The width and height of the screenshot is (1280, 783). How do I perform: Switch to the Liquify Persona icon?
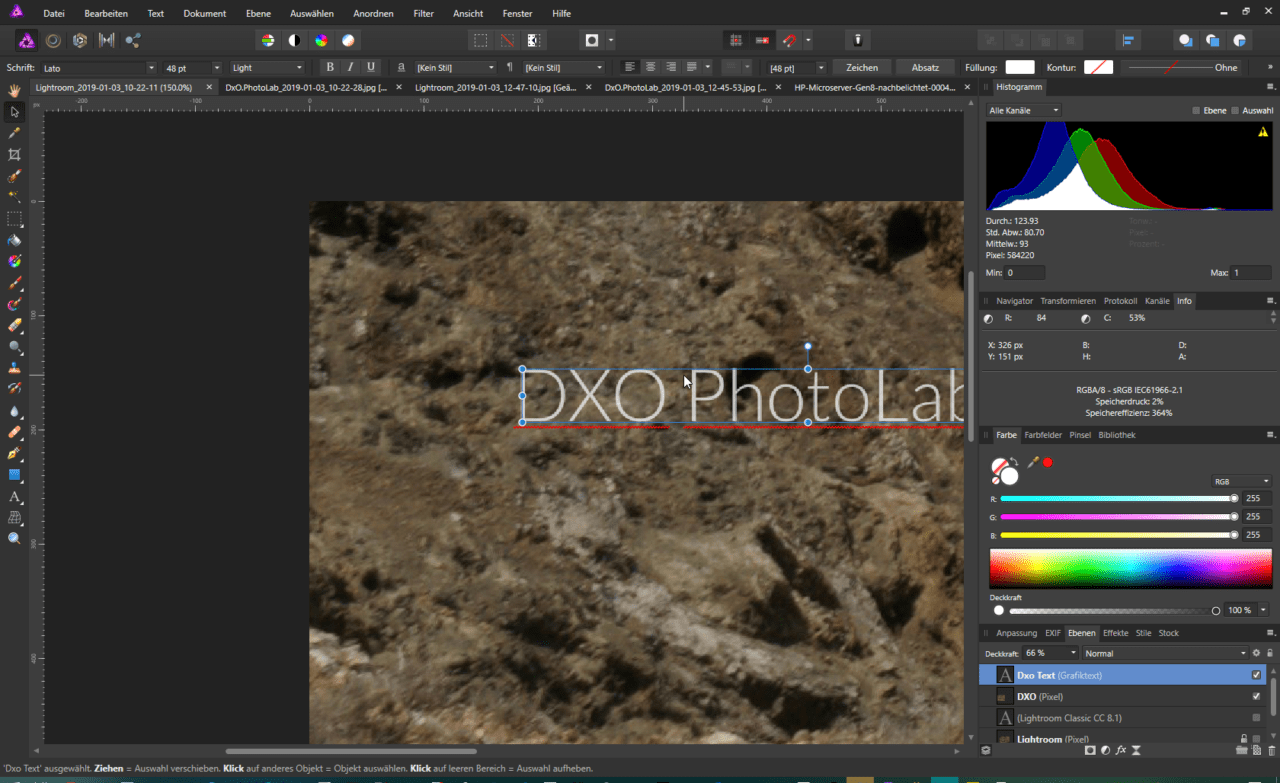[53, 40]
